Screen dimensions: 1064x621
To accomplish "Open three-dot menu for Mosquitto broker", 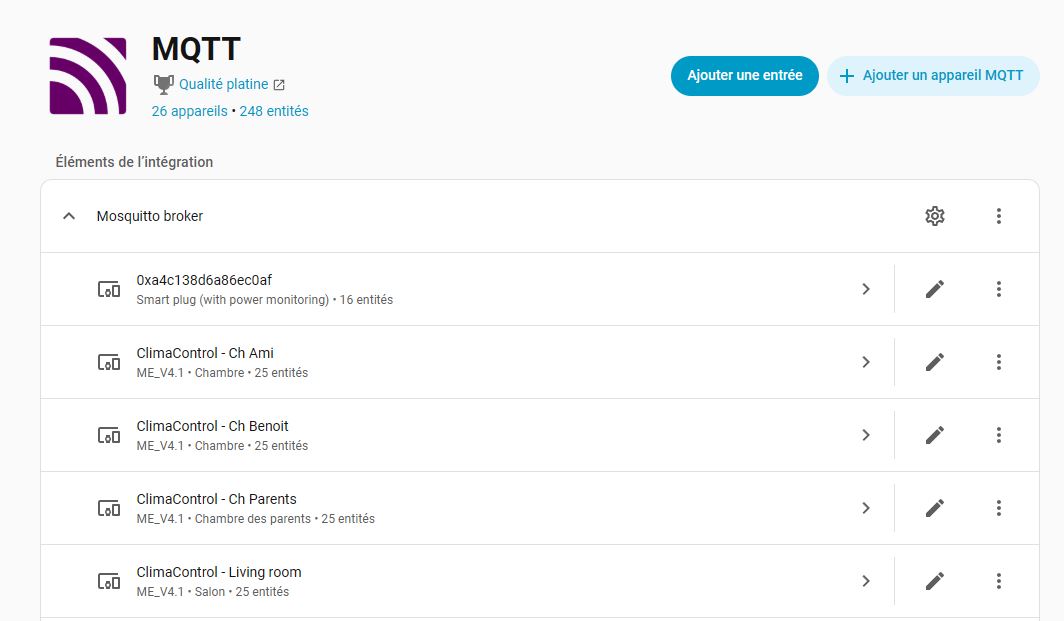I will tap(998, 216).
